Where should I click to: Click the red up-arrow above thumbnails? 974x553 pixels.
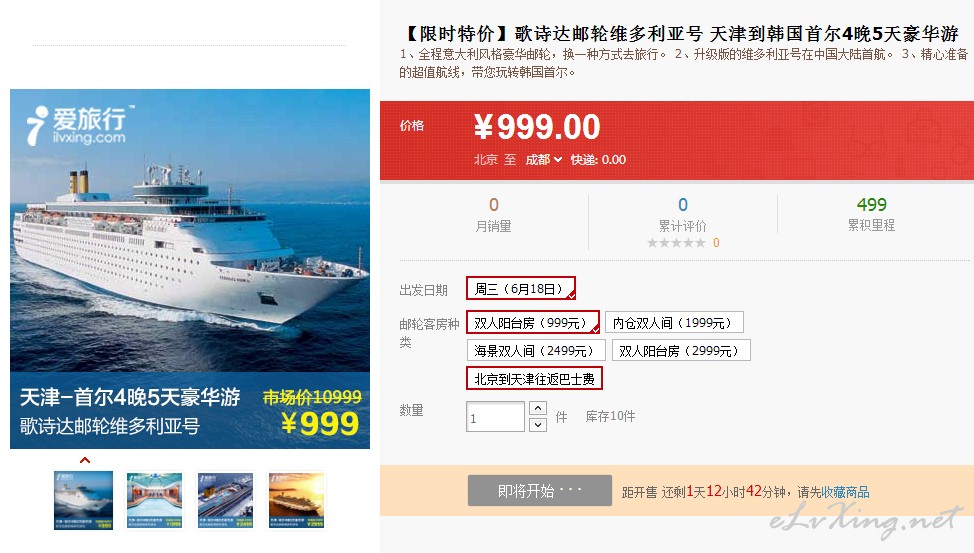(x=85, y=460)
